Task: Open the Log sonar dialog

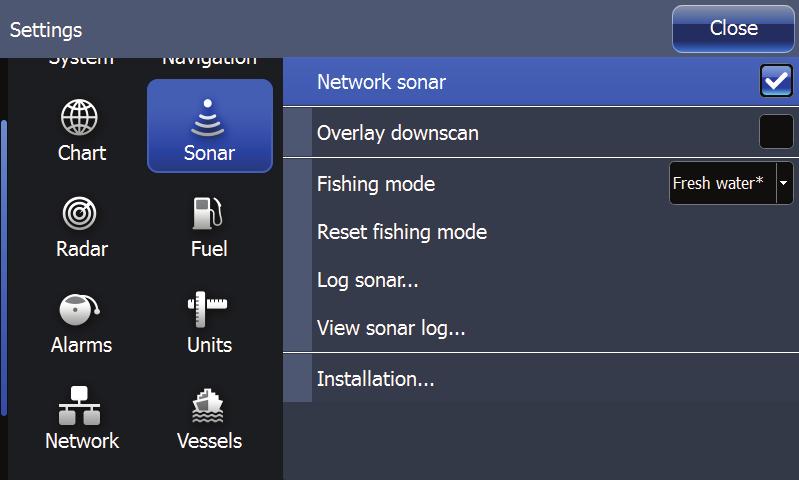Action: click(367, 280)
